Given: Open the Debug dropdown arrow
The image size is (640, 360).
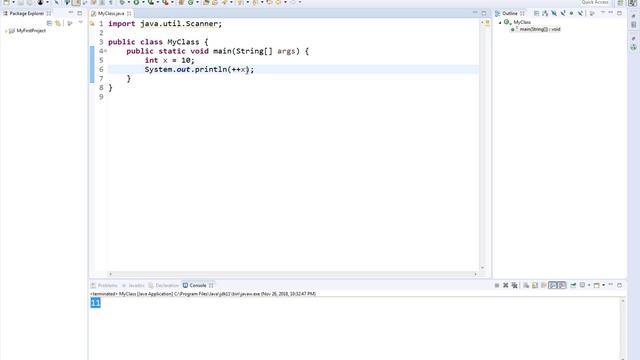Looking at the screenshot, I should (129, 2).
